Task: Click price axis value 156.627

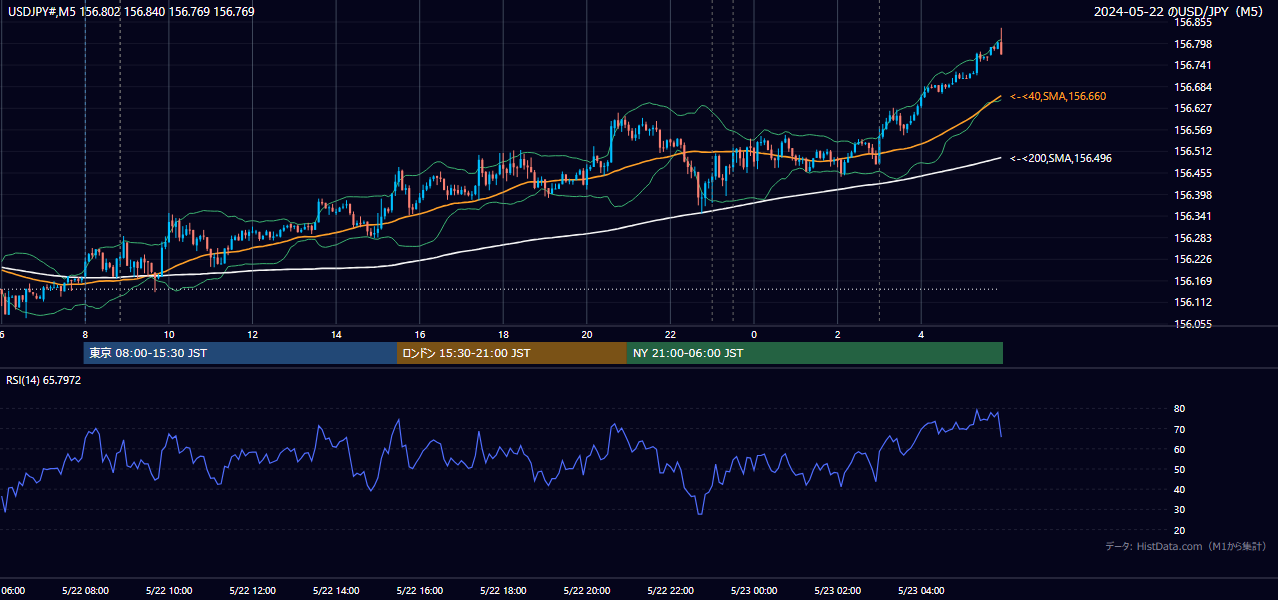Action: point(1193,108)
